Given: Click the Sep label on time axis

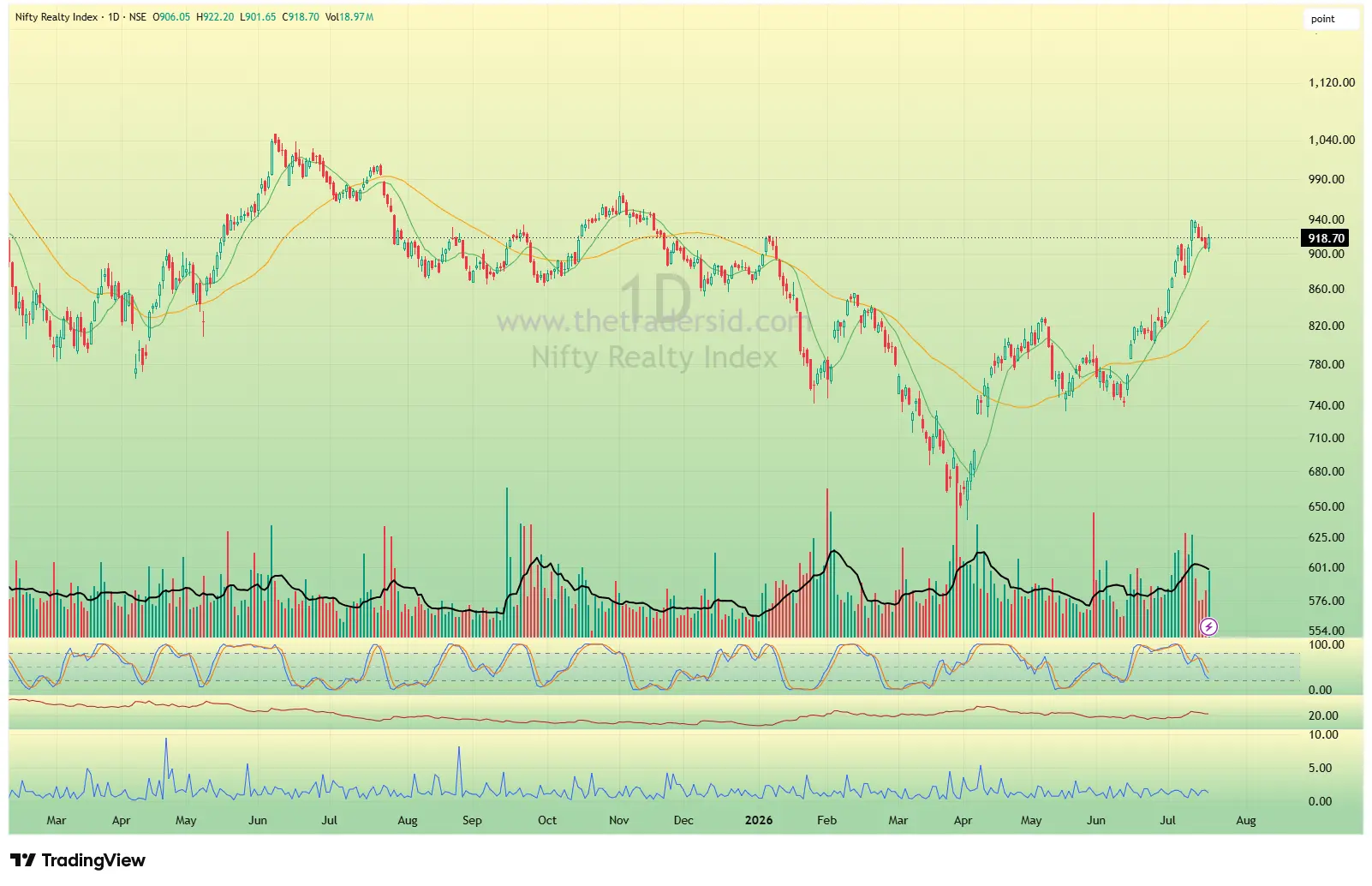Looking at the screenshot, I should [472, 820].
